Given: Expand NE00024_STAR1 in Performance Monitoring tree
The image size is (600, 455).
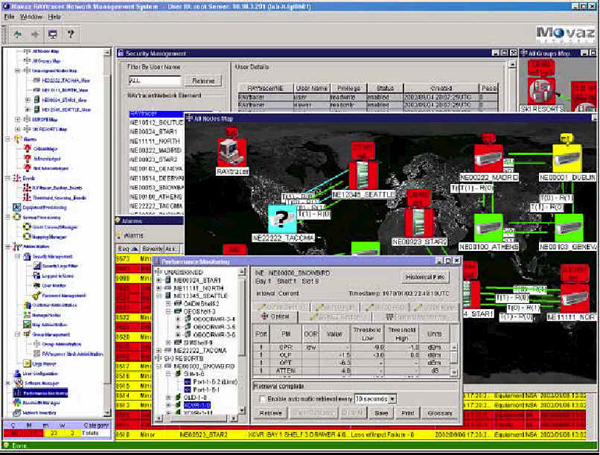Looking at the screenshot, I should [x=159, y=280].
